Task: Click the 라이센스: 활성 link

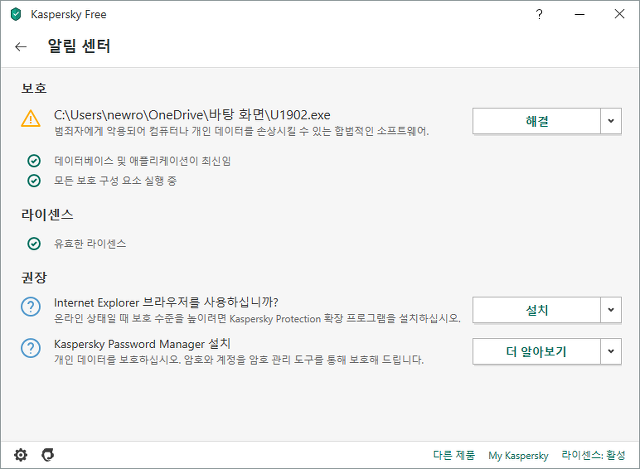Action: click(593, 455)
